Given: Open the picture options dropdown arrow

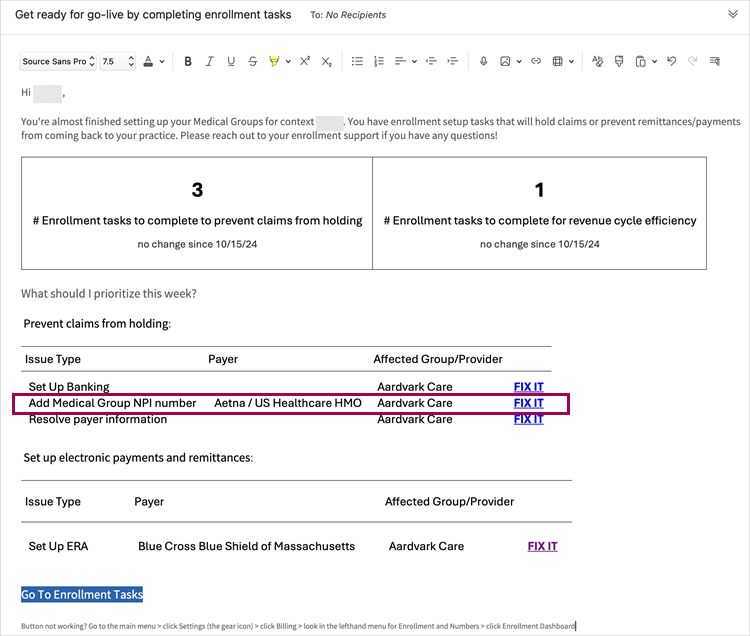Looking at the screenshot, I should click(519, 61).
